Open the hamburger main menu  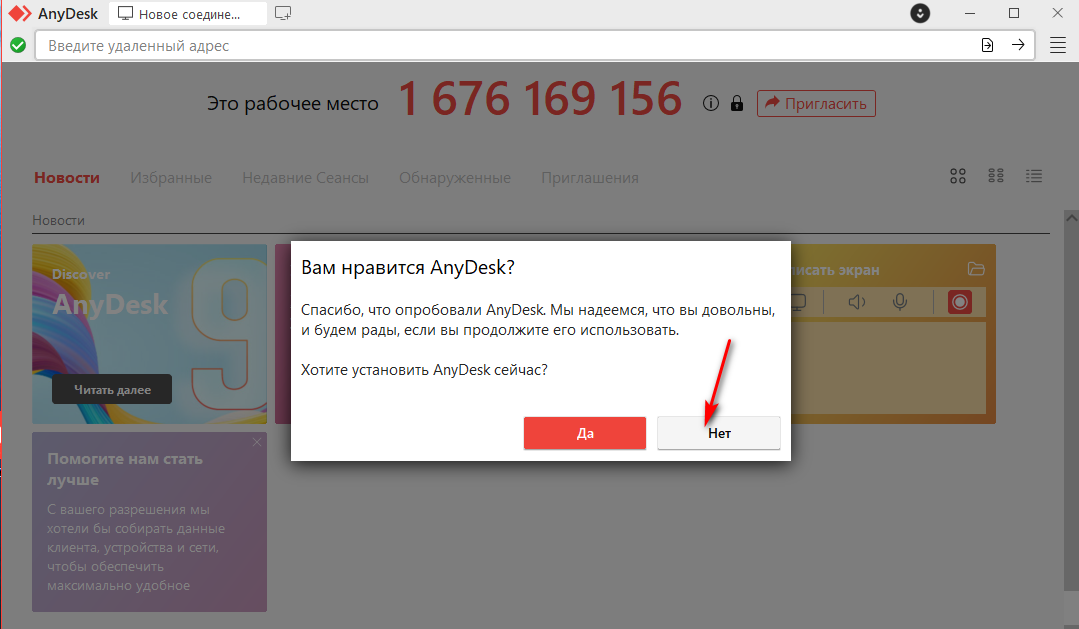1058,45
